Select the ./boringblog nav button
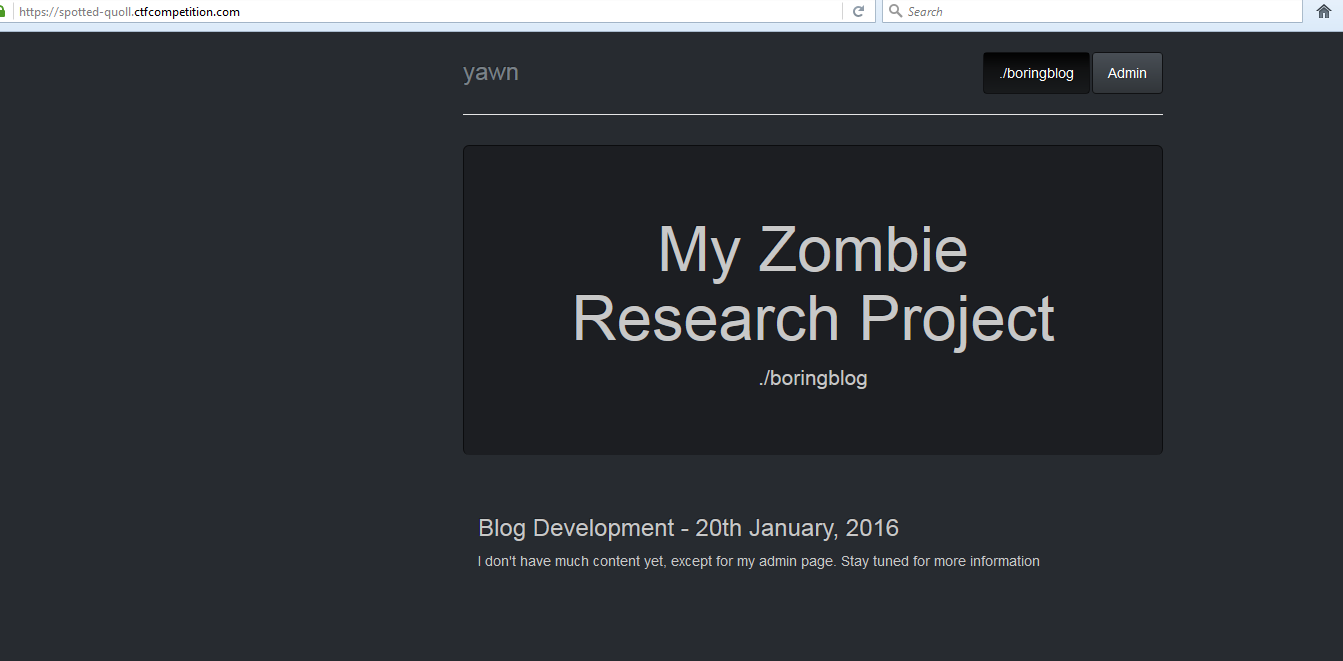The height and width of the screenshot is (661, 1343). [x=1037, y=73]
